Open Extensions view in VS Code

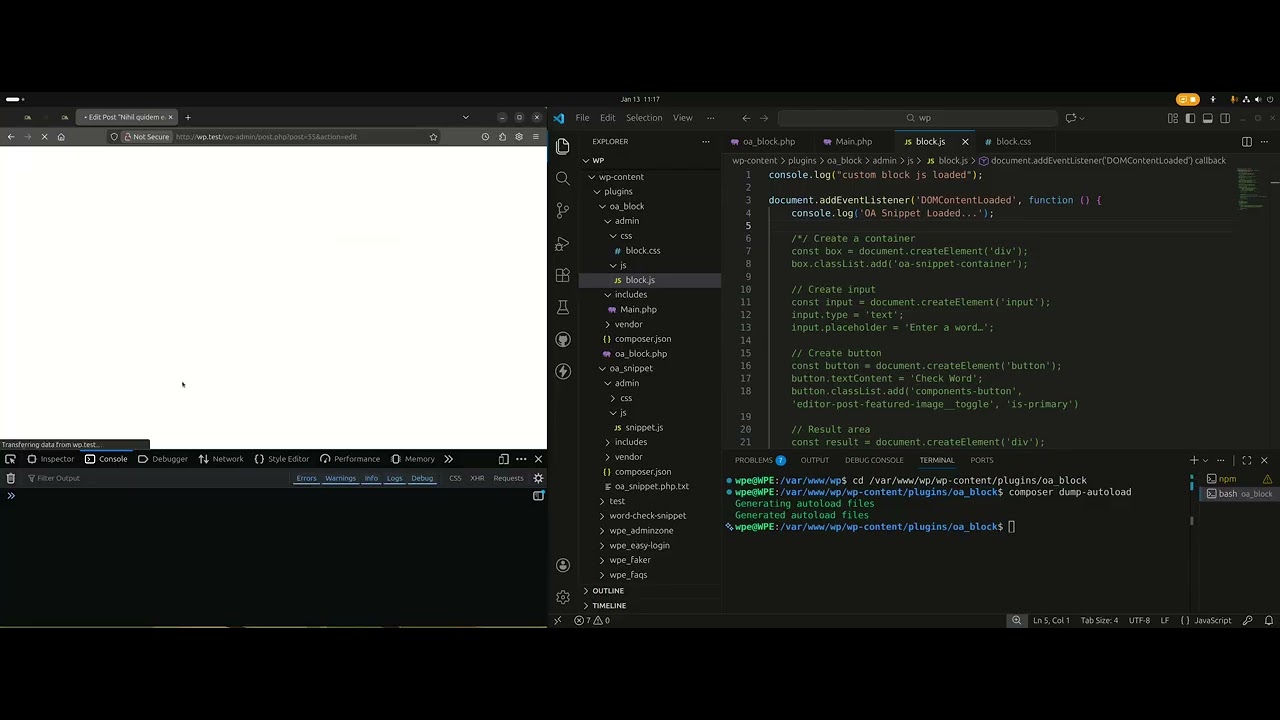tap(562, 275)
